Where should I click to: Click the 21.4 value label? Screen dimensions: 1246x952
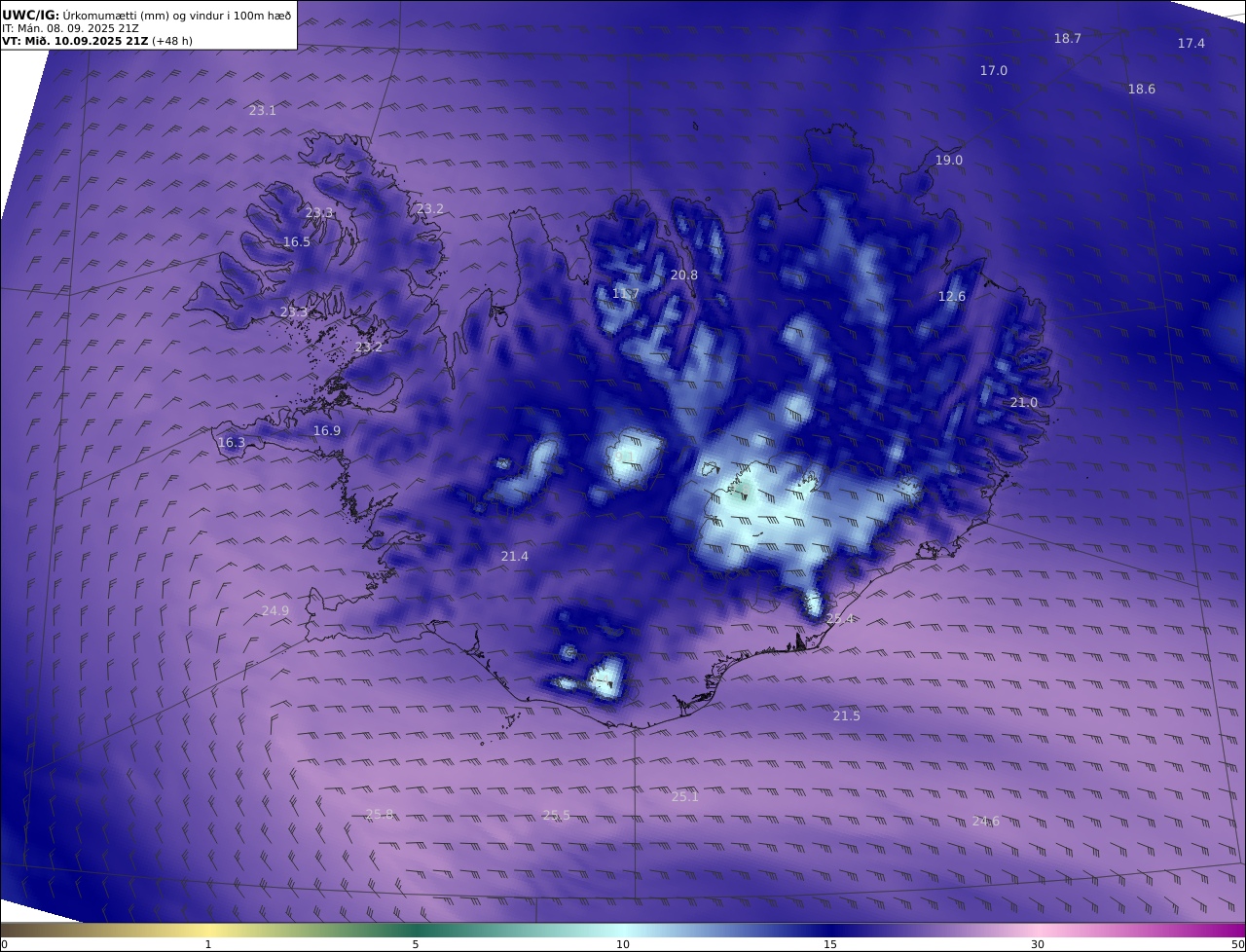[x=515, y=557]
